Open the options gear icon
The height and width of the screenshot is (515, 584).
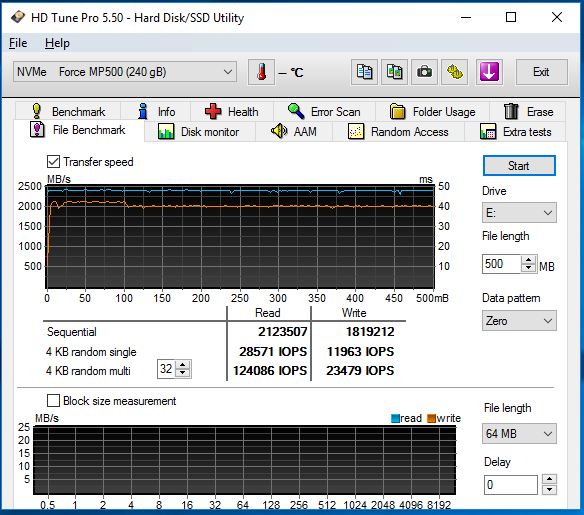point(454,72)
